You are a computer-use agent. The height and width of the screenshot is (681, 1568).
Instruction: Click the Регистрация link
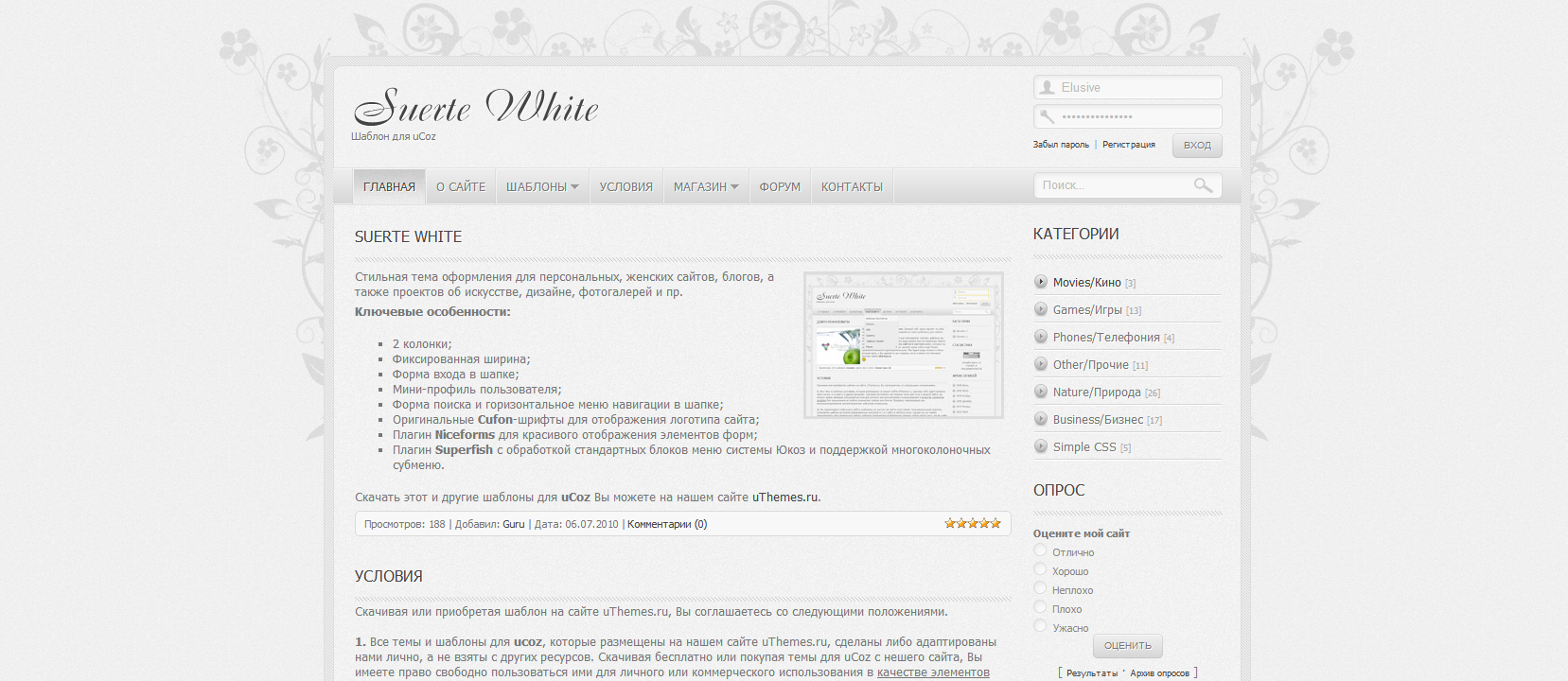tap(1129, 145)
